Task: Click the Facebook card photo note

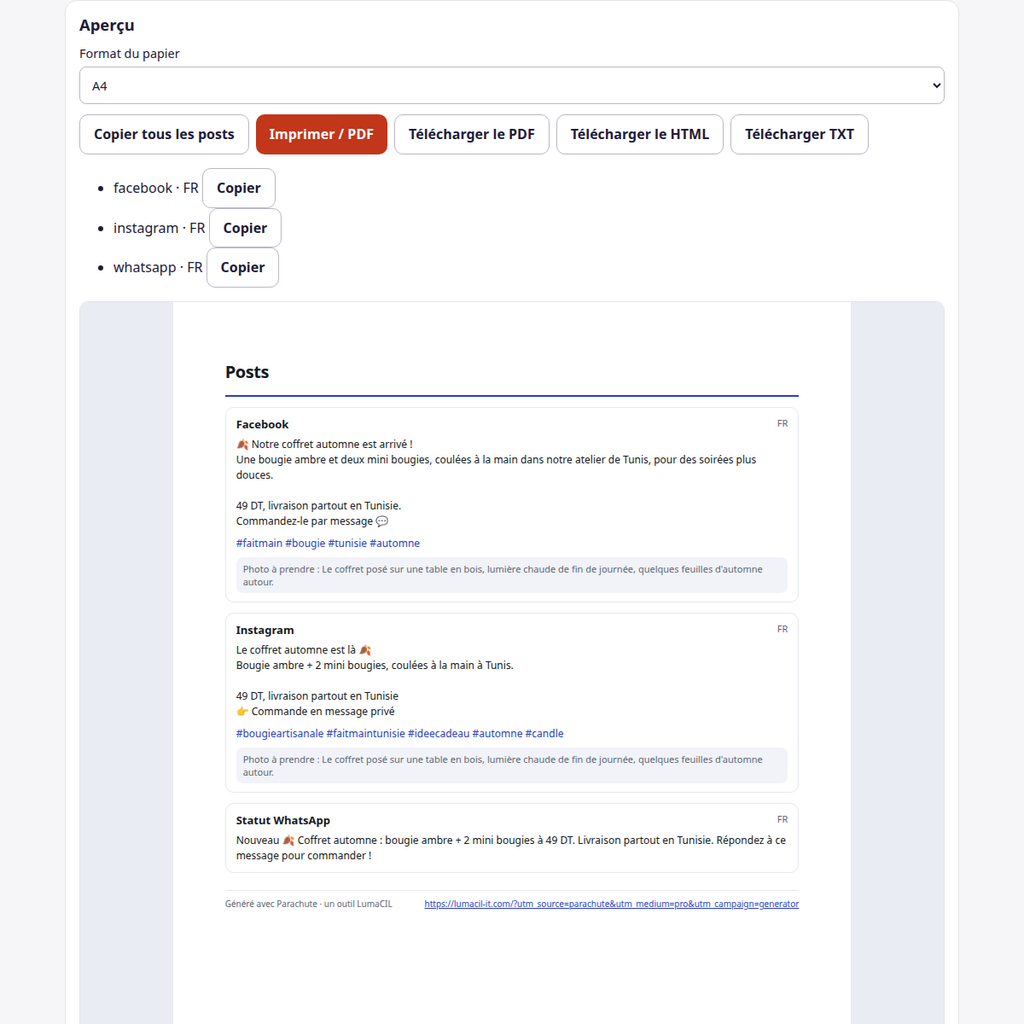Action: (x=511, y=575)
